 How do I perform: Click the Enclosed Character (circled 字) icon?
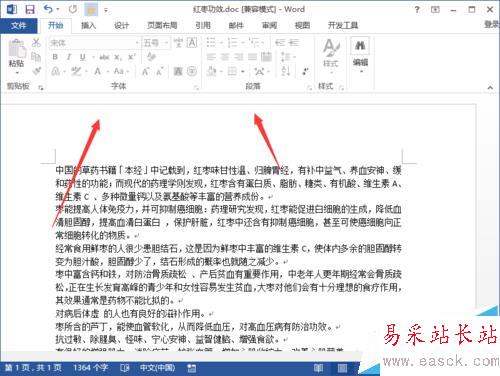coord(192,71)
